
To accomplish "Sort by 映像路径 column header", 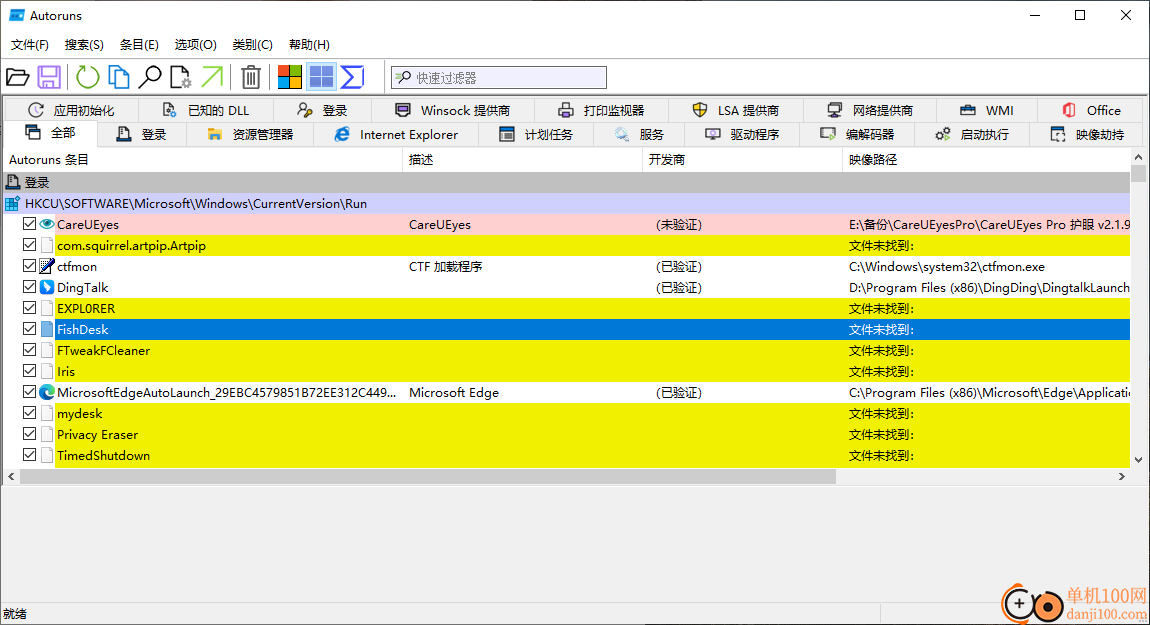I will tap(986, 159).
